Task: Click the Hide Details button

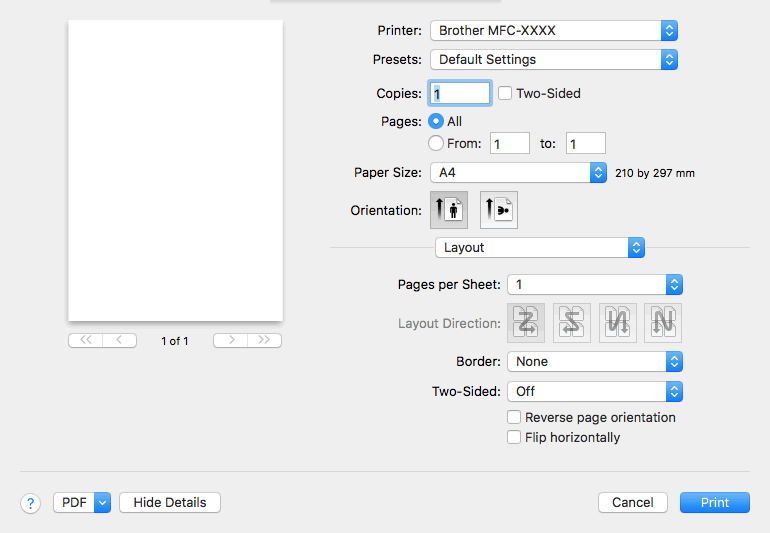Action: (x=170, y=503)
